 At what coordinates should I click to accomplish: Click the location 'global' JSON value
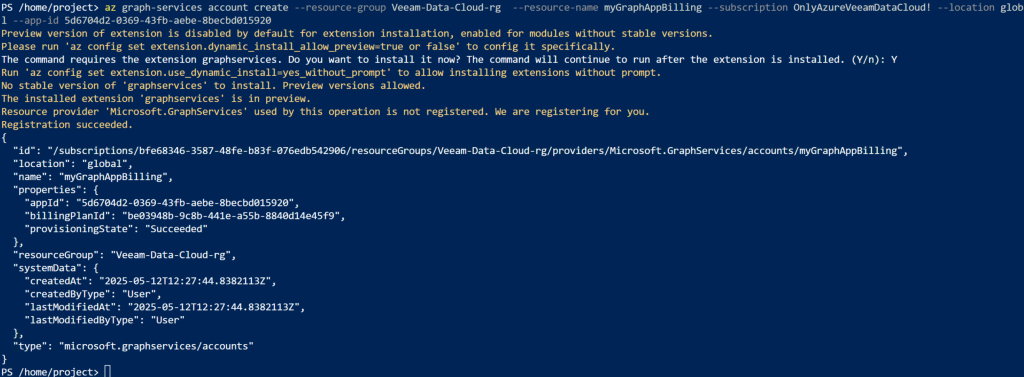[x=104, y=164]
